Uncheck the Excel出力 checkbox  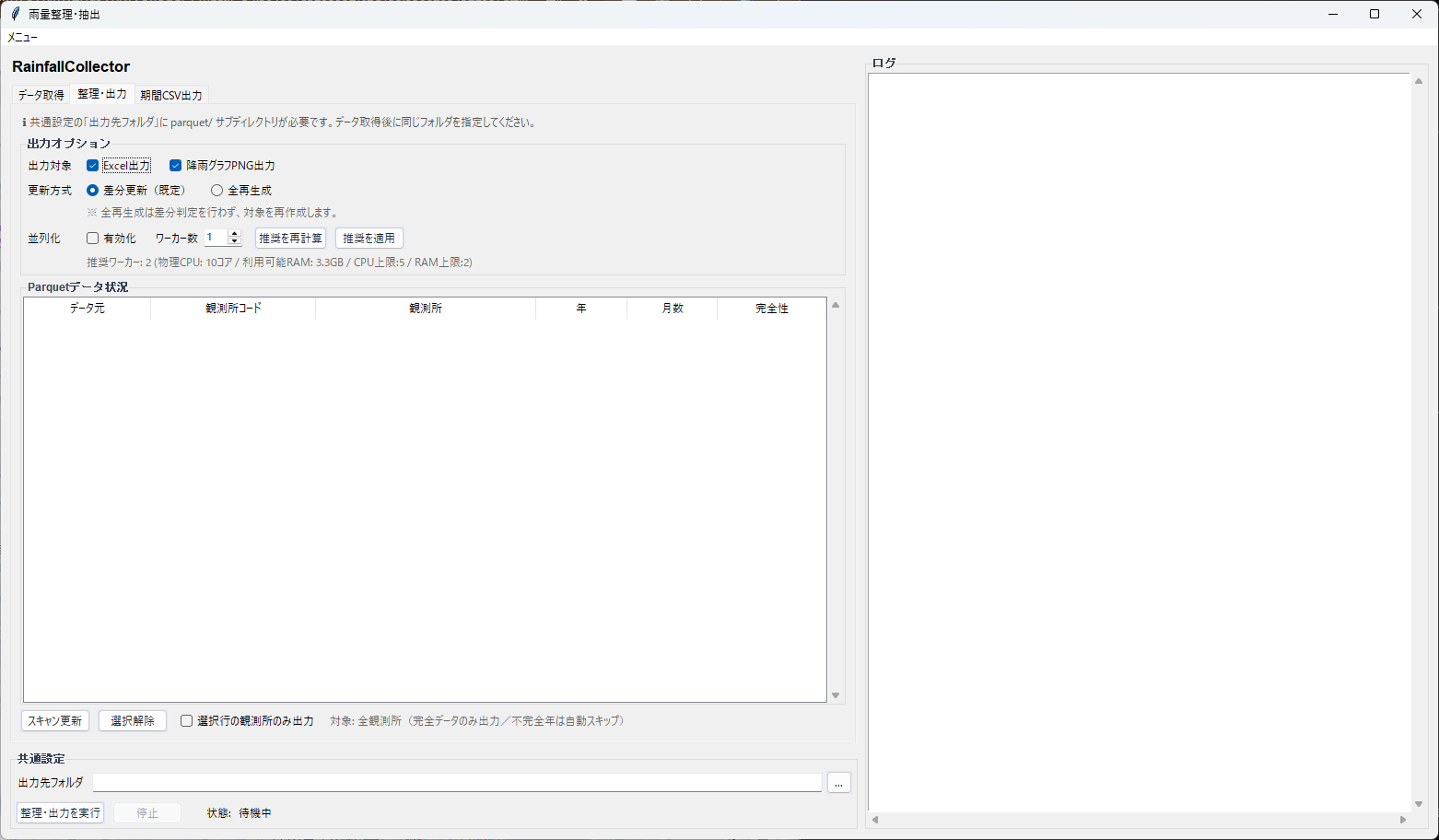pos(93,166)
